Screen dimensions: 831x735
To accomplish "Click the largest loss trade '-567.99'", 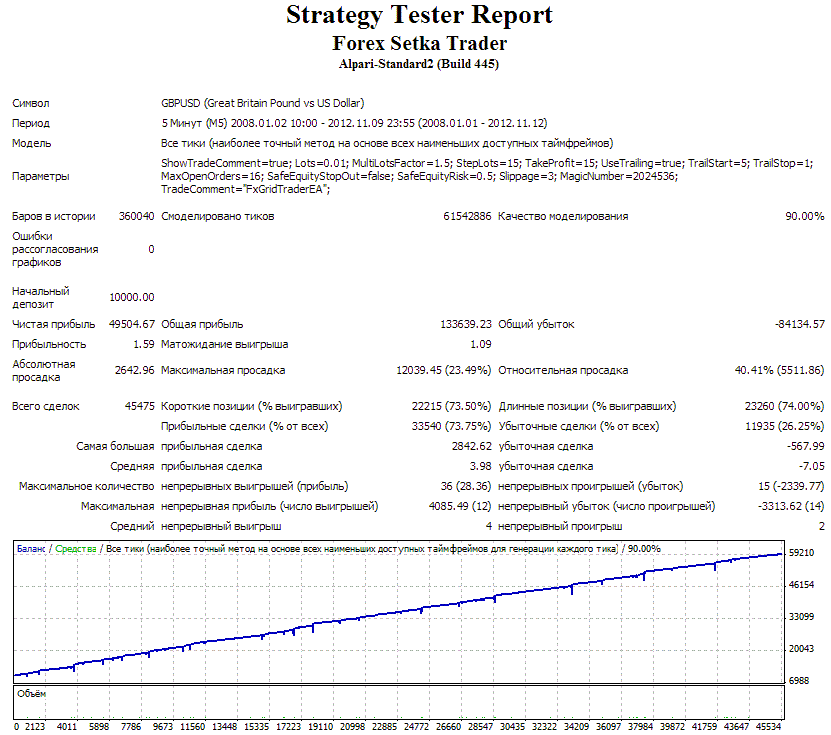I will pyautogui.click(x=806, y=447).
